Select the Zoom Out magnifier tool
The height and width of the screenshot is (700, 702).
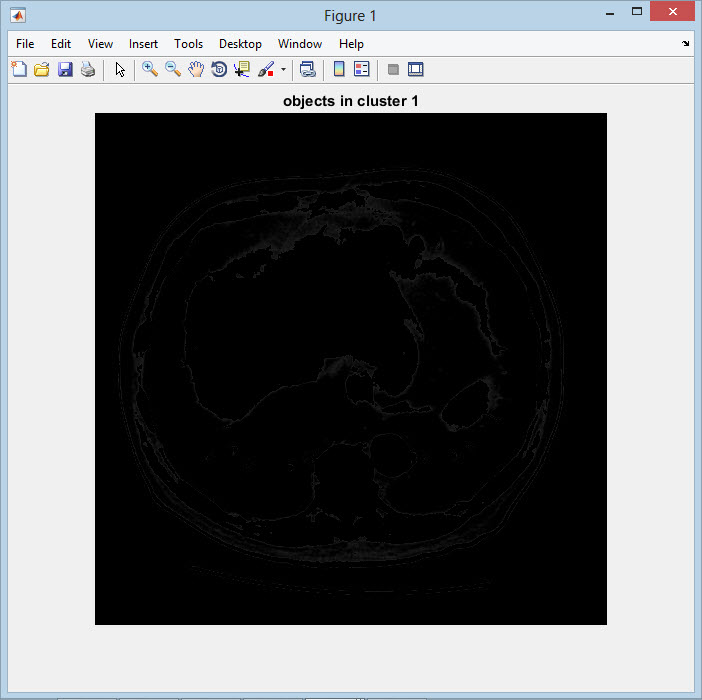pyautogui.click(x=173, y=69)
